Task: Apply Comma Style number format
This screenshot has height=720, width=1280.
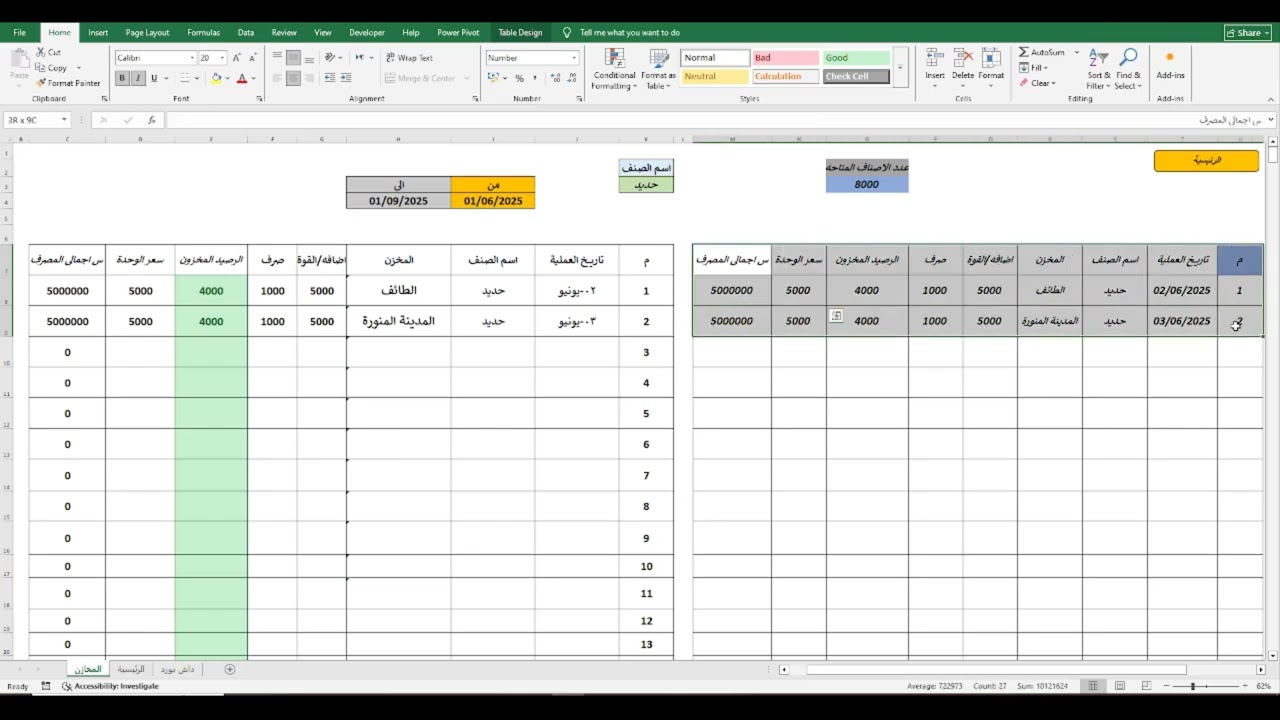Action: tap(535, 78)
